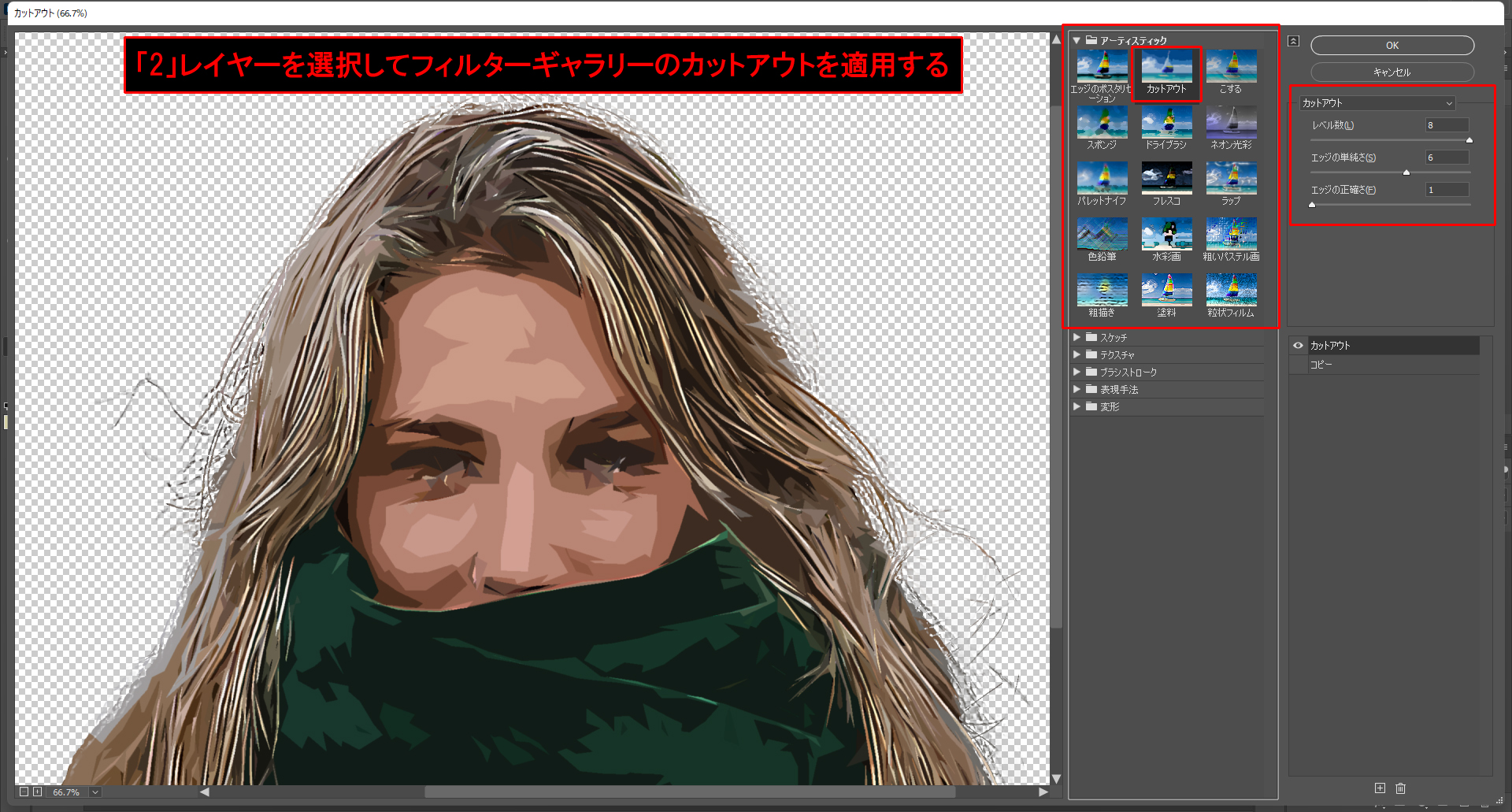Click the キャンセル button

click(x=1392, y=72)
